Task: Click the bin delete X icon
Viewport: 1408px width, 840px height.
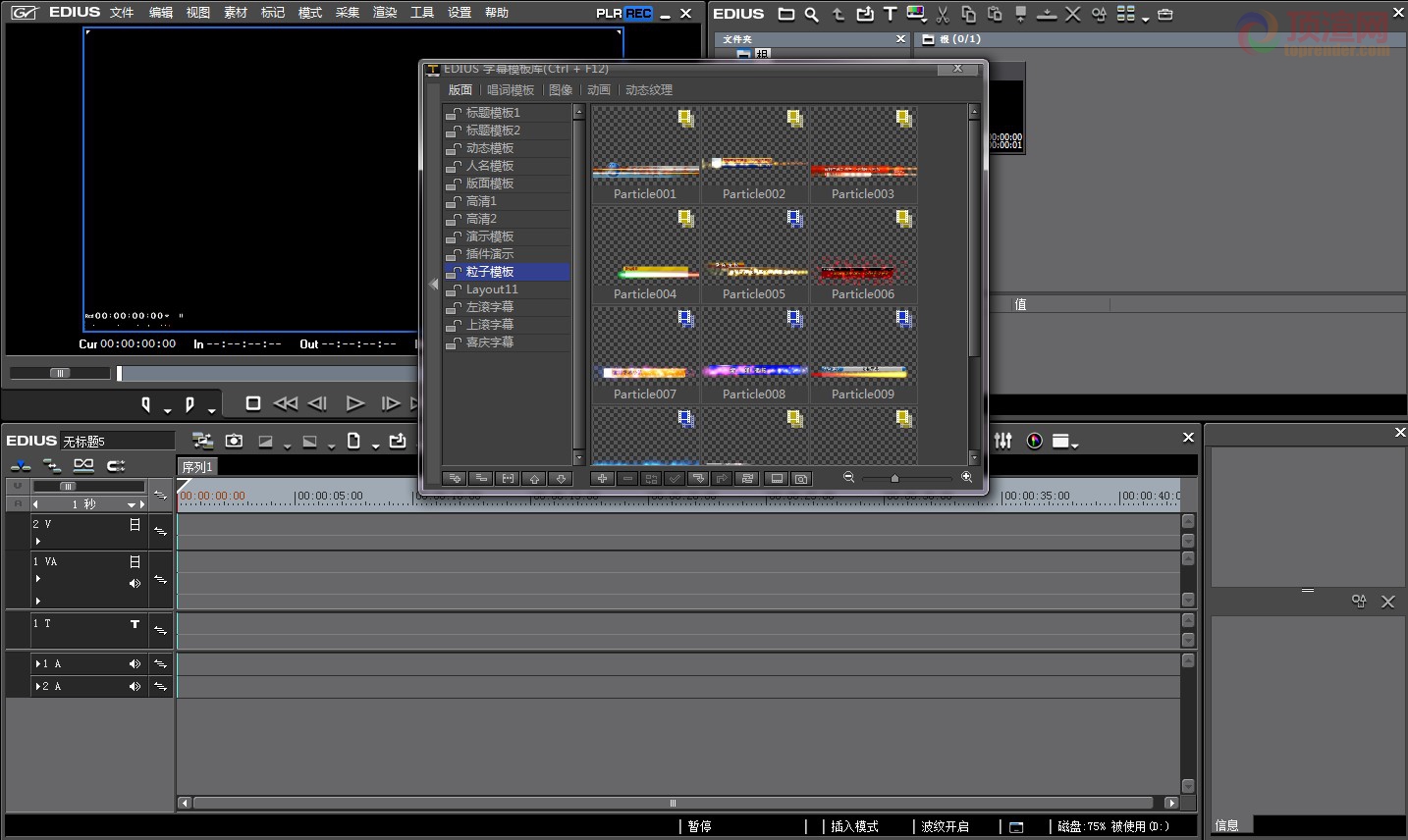Action: pyautogui.click(x=1072, y=14)
